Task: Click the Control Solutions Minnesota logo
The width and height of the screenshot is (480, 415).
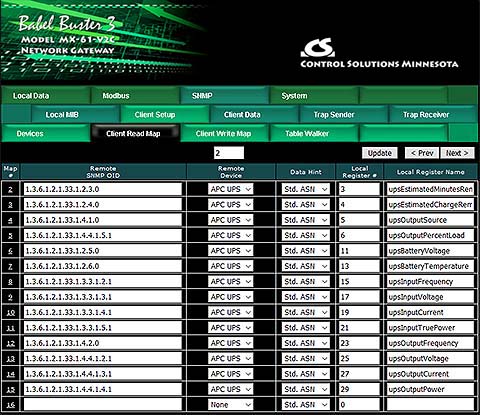Action: 379,53
